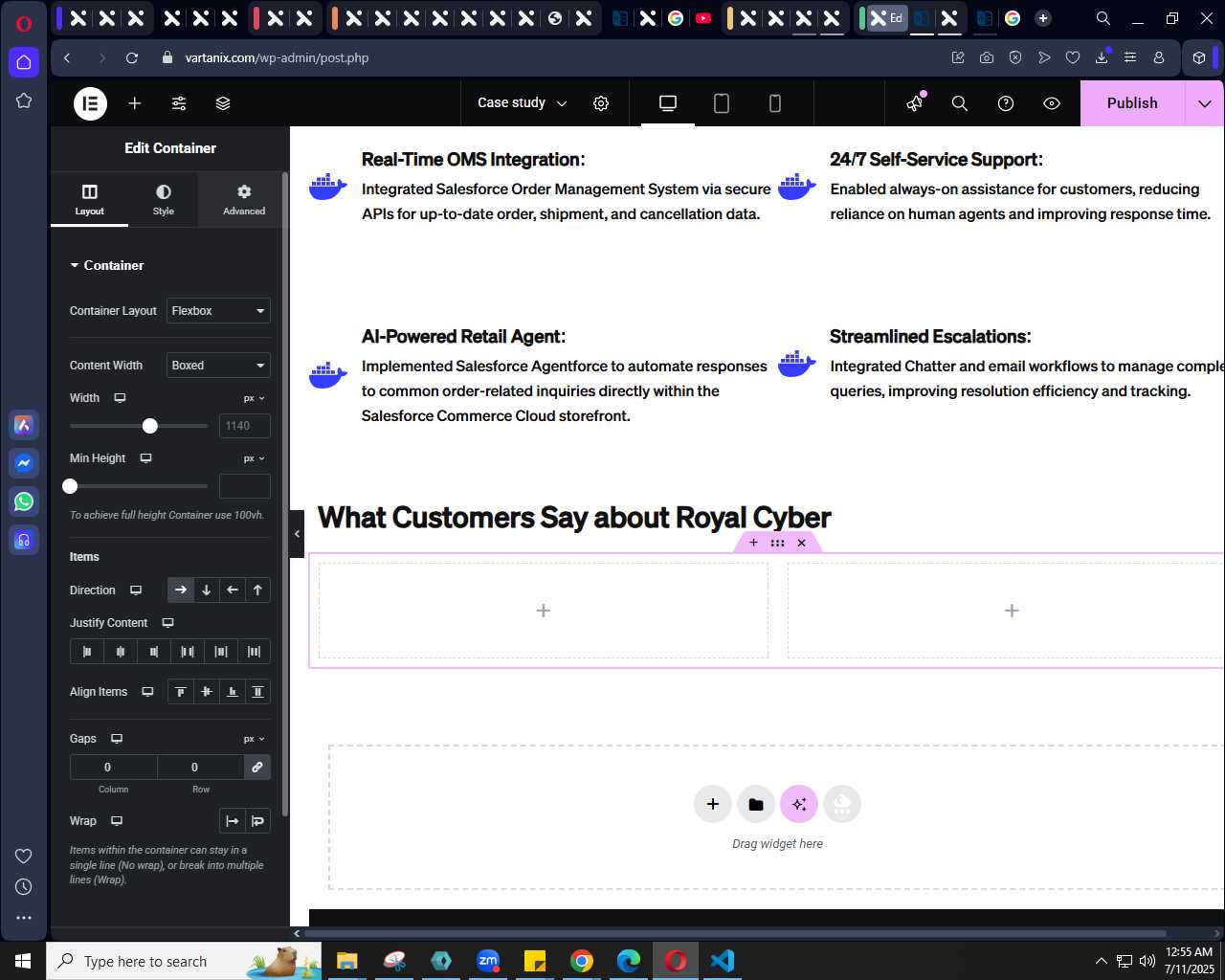1225x980 pixels.
Task: Align Items to end
Action: 233,692
